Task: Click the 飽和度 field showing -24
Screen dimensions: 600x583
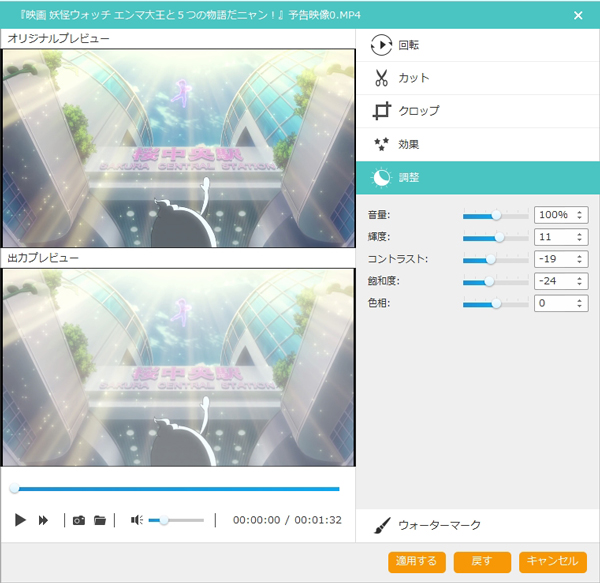Action: click(x=561, y=282)
